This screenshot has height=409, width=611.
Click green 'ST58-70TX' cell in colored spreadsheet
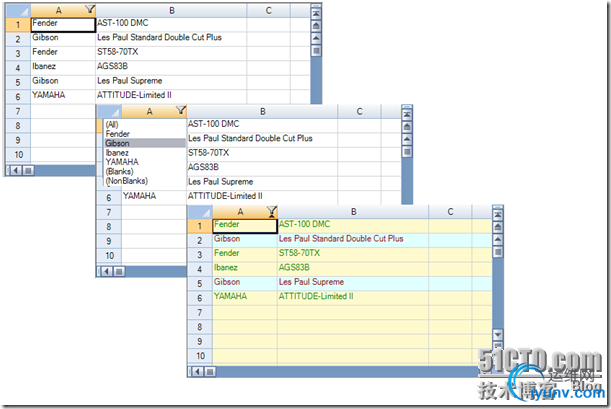(353, 254)
